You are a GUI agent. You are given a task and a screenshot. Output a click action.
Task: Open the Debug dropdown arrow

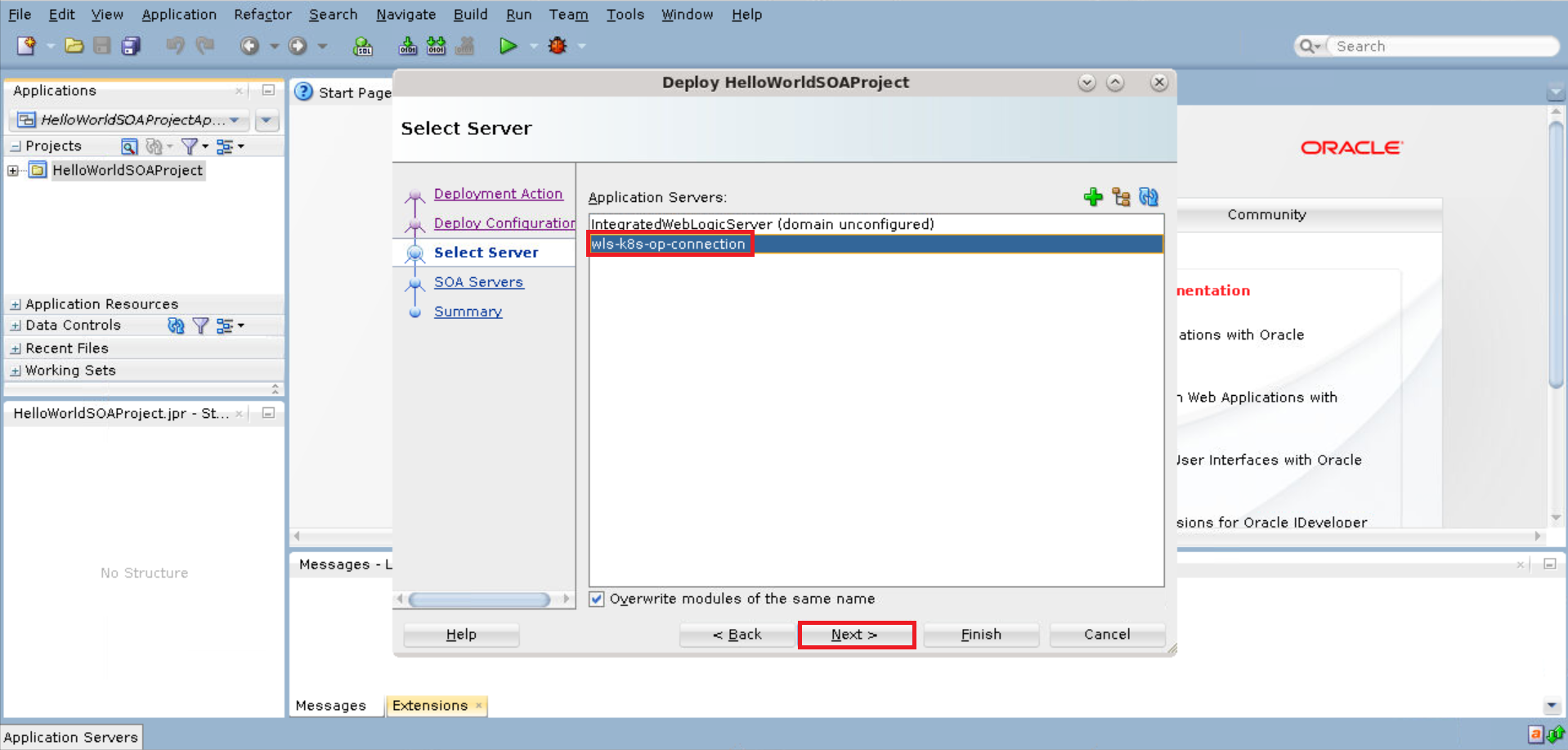pos(581,46)
